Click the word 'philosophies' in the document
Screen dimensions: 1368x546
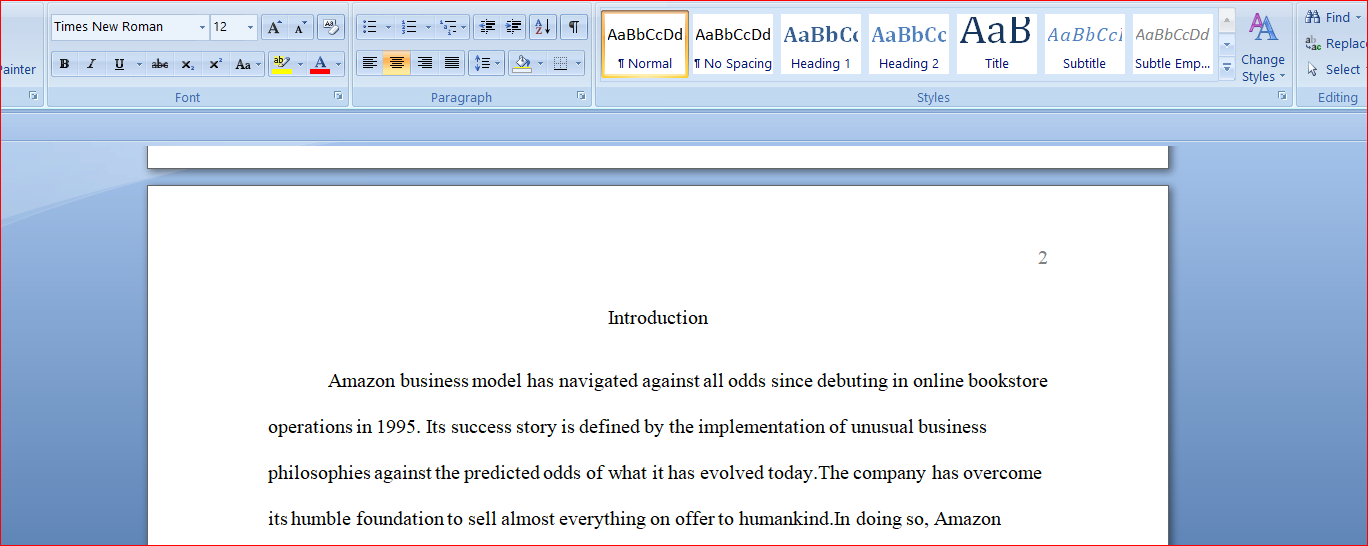pyautogui.click(x=319, y=474)
